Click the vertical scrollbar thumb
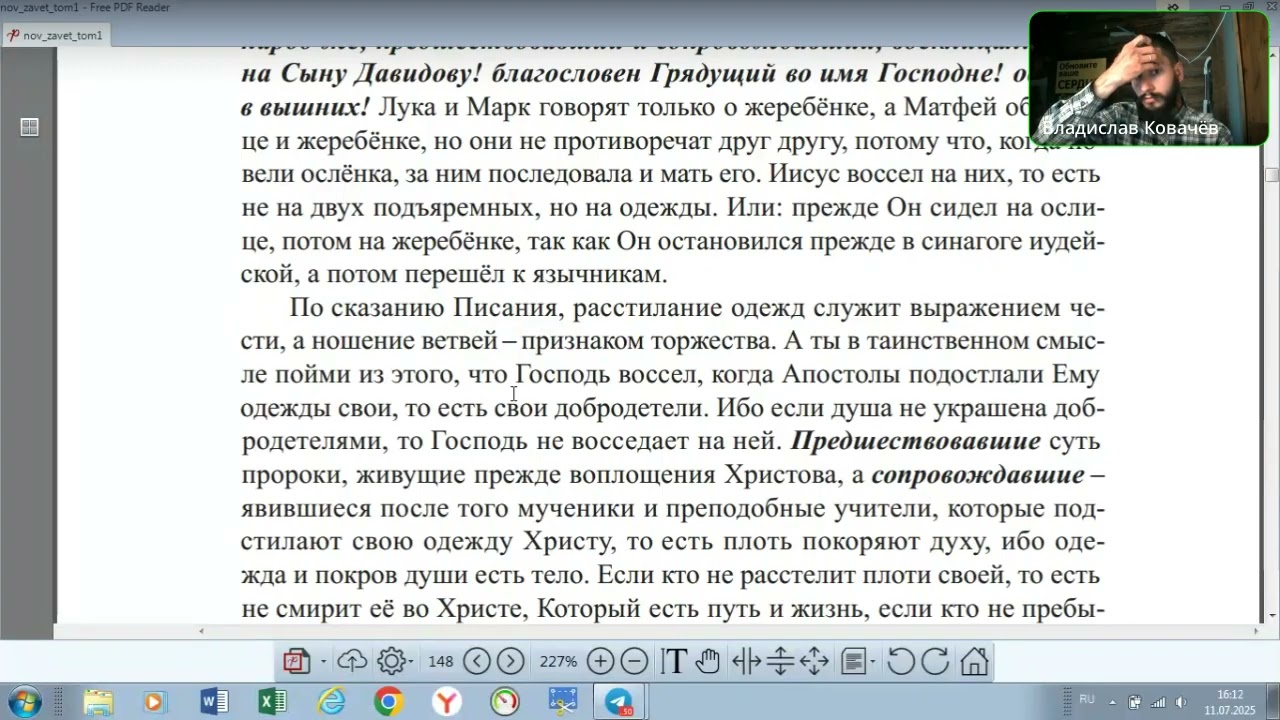 (x=1272, y=175)
